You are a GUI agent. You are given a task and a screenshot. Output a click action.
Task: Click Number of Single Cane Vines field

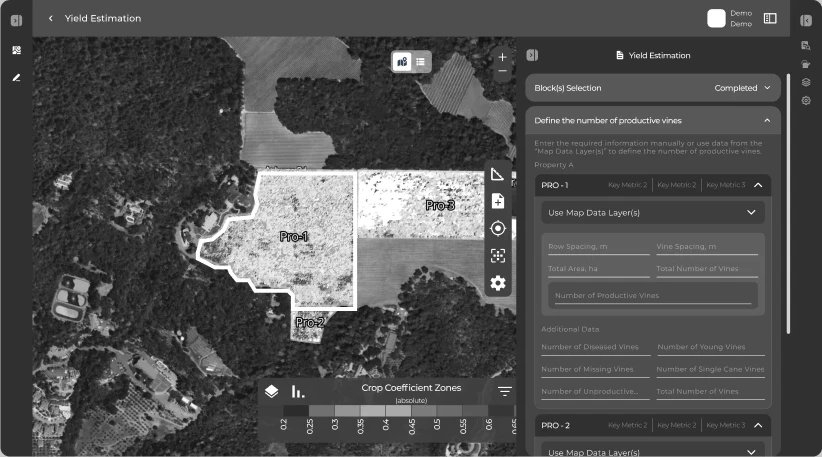(710, 369)
